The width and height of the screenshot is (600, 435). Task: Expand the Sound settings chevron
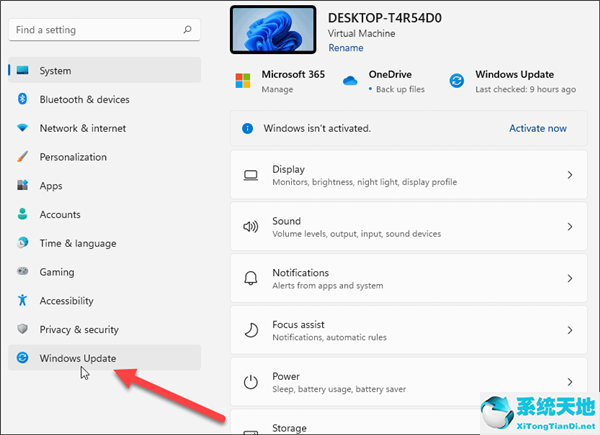coord(570,227)
